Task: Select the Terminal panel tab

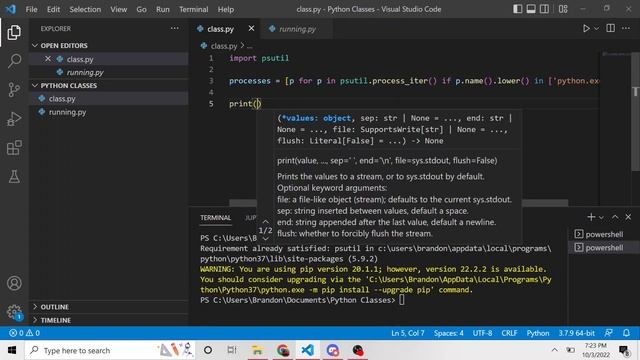Action: tap(216, 218)
